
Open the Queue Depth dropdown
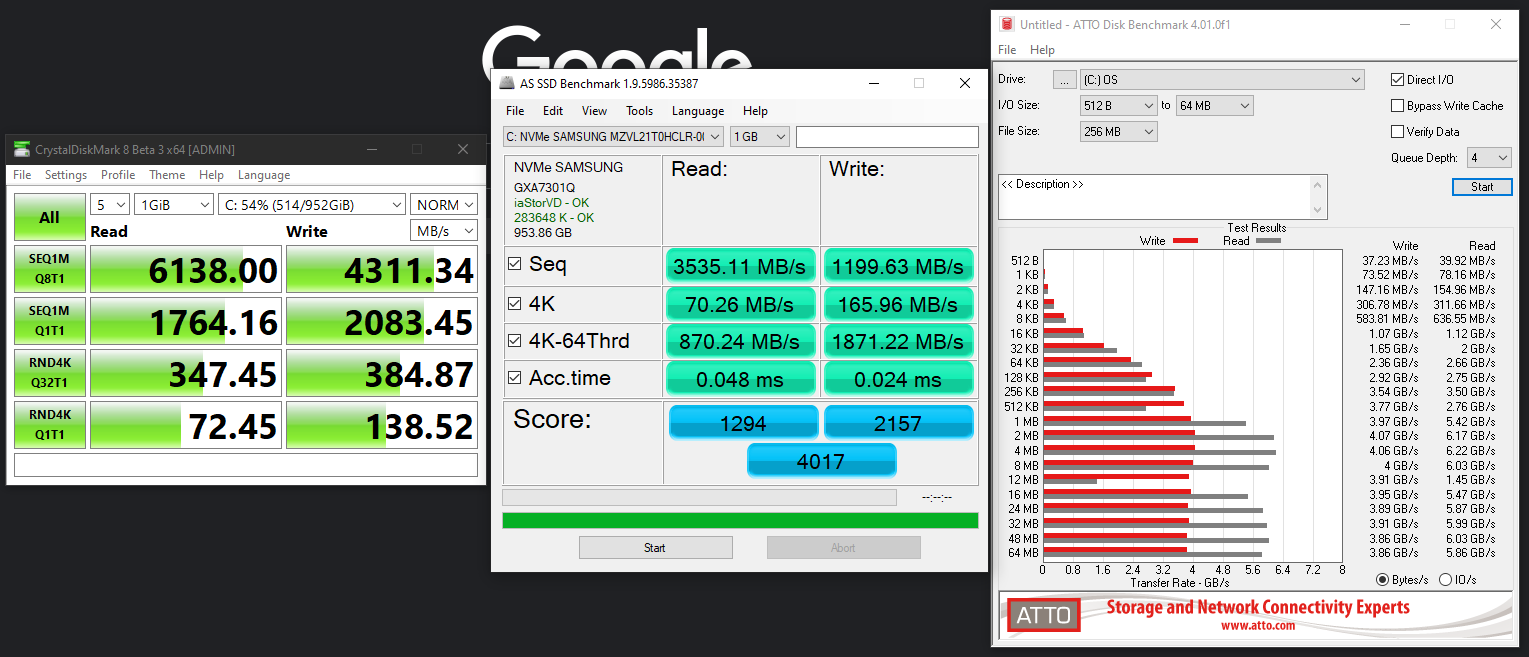[1489, 158]
